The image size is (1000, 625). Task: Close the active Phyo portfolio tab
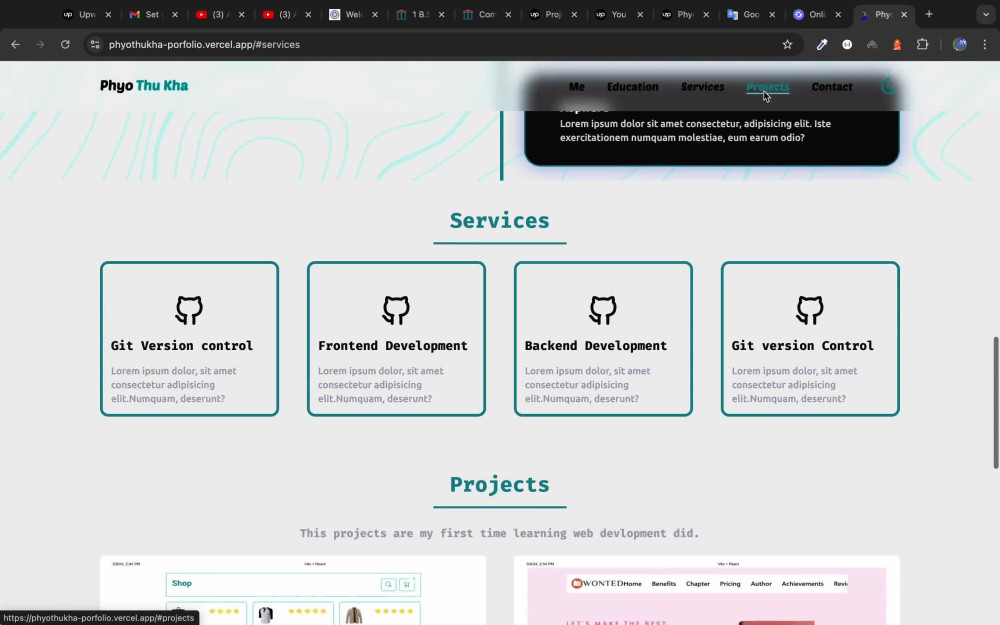click(x=904, y=14)
